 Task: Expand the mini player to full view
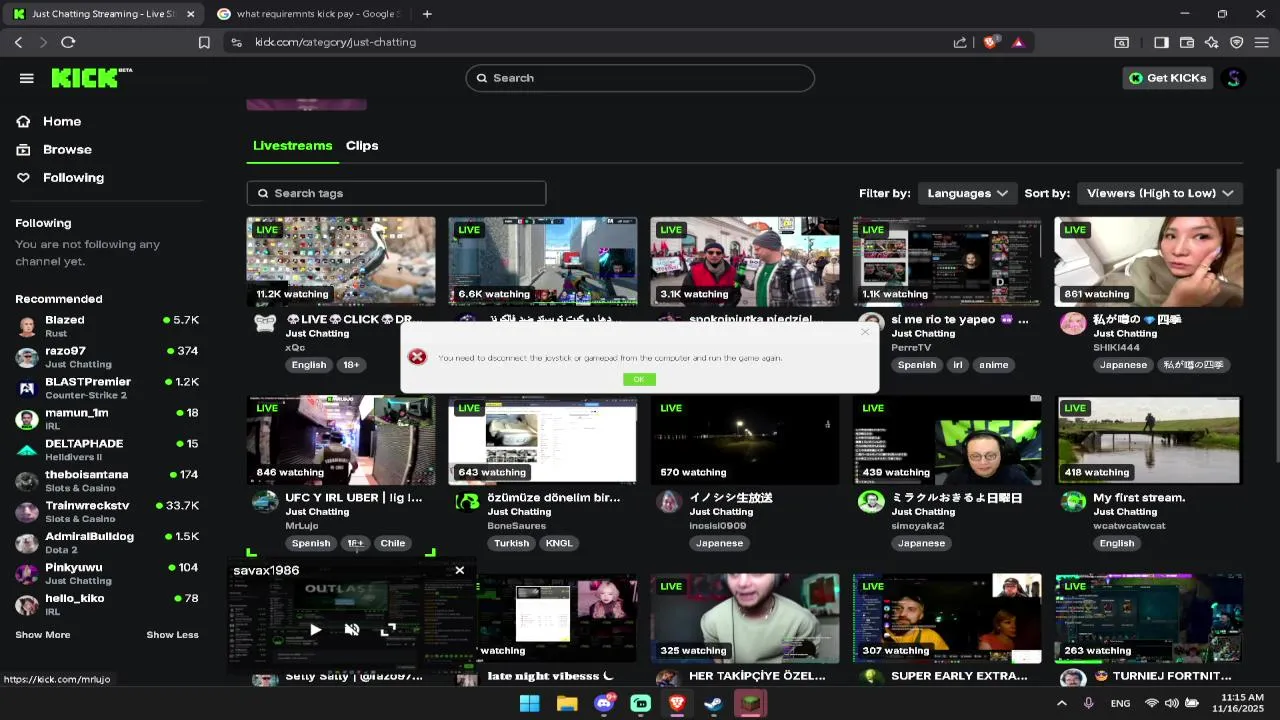click(x=388, y=630)
